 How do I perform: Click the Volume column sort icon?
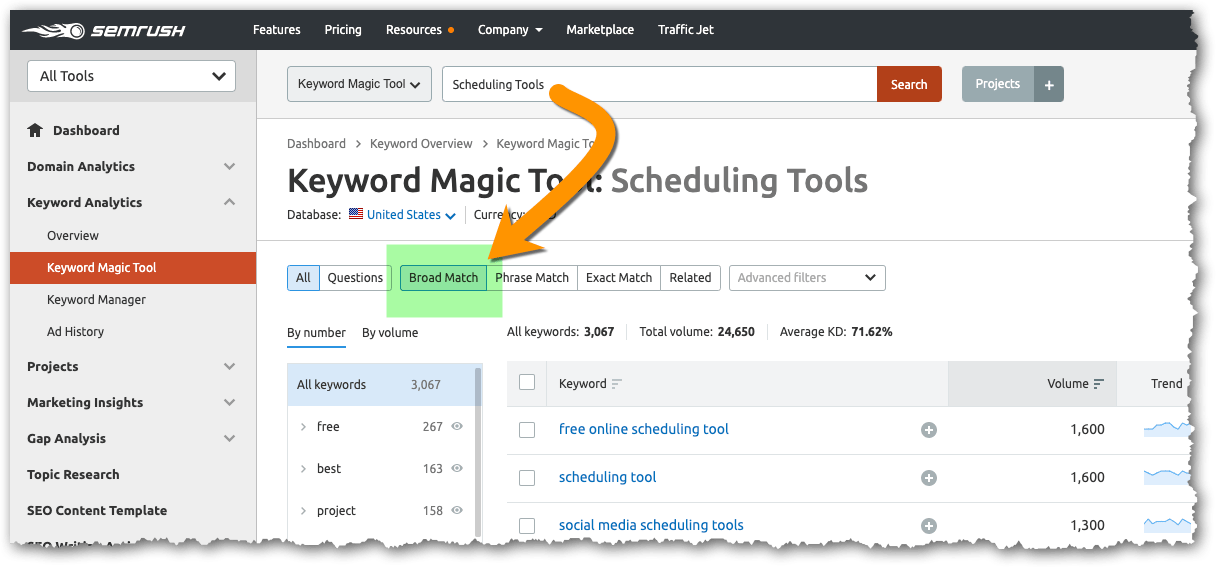pos(1099,384)
